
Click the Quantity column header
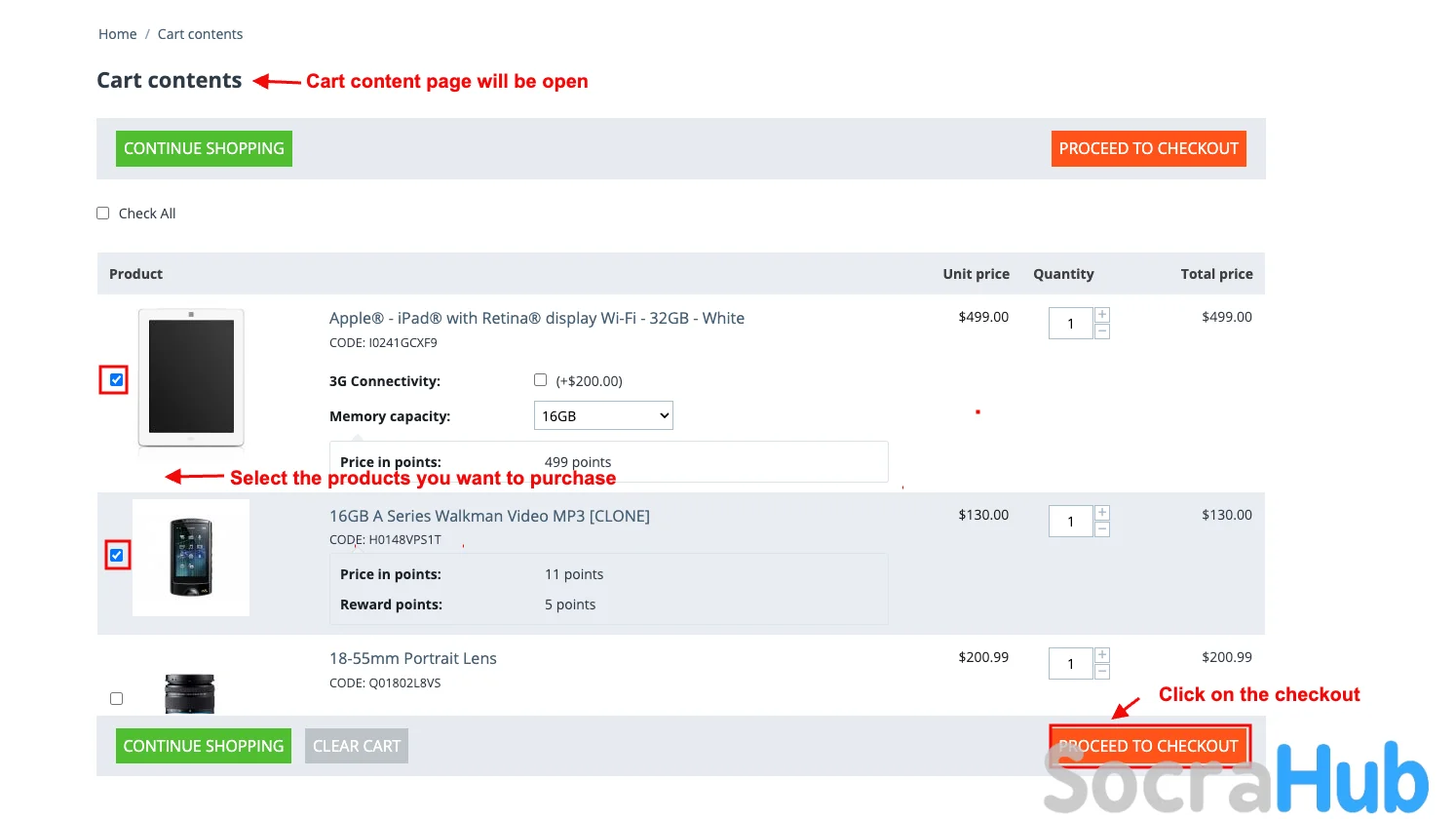[x=1063, y=274]
